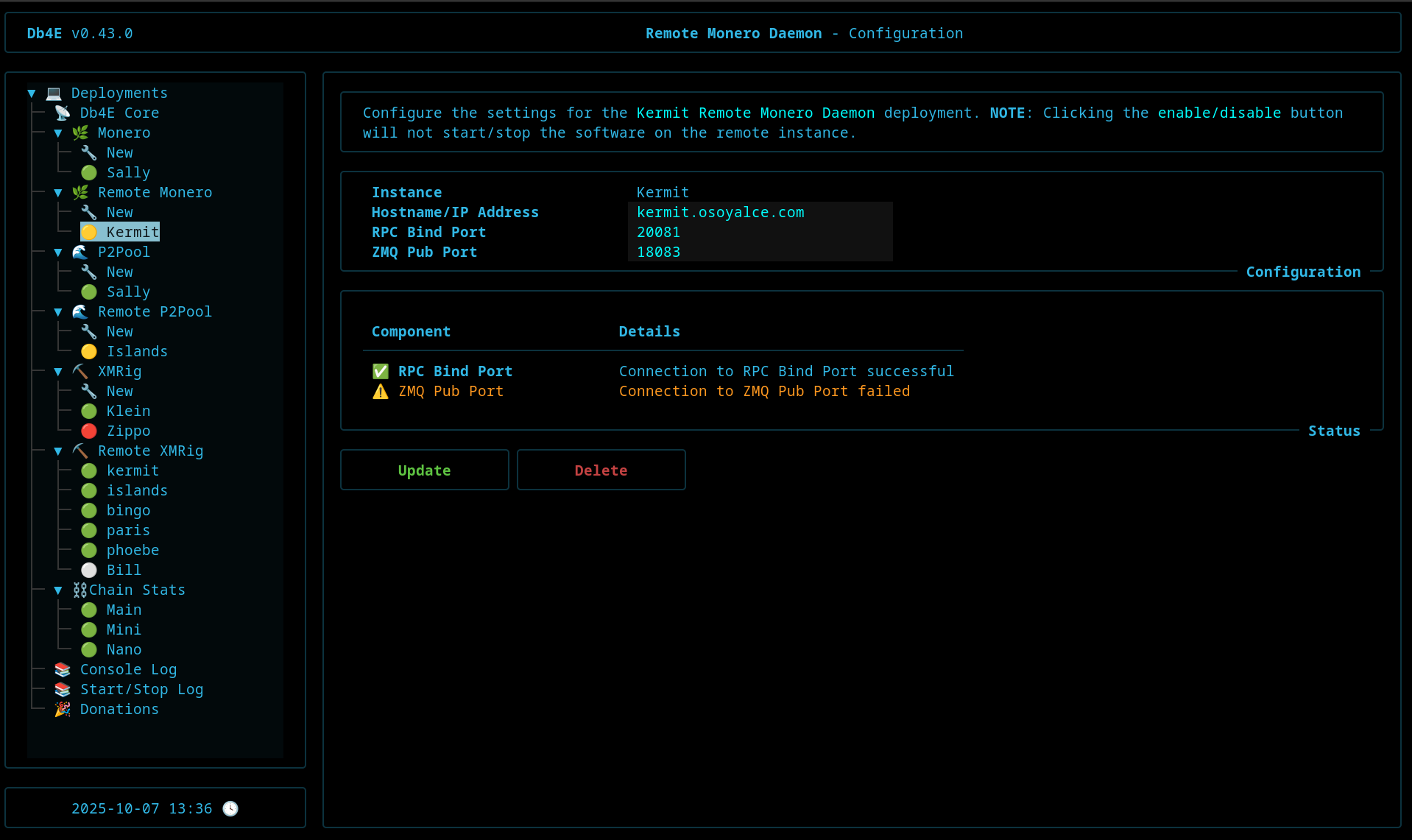Click the ZMQ Pub Port input field
The image size is (1412, 840).
(x=760, y=252)
